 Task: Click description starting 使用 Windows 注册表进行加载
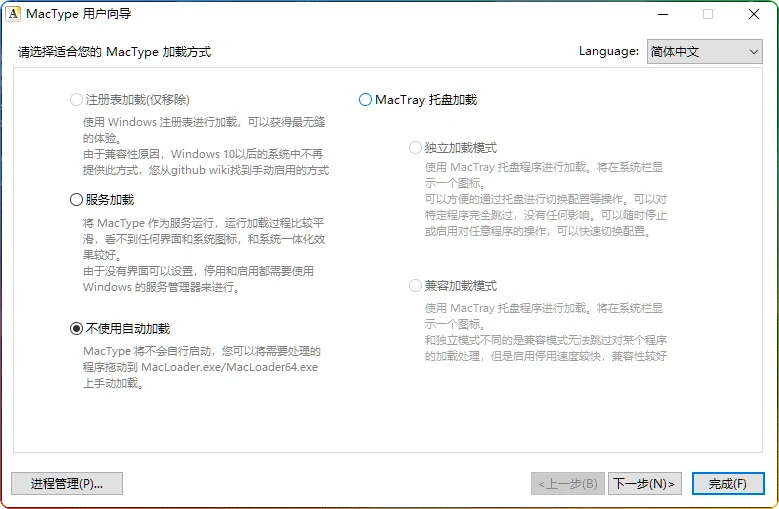206,146
